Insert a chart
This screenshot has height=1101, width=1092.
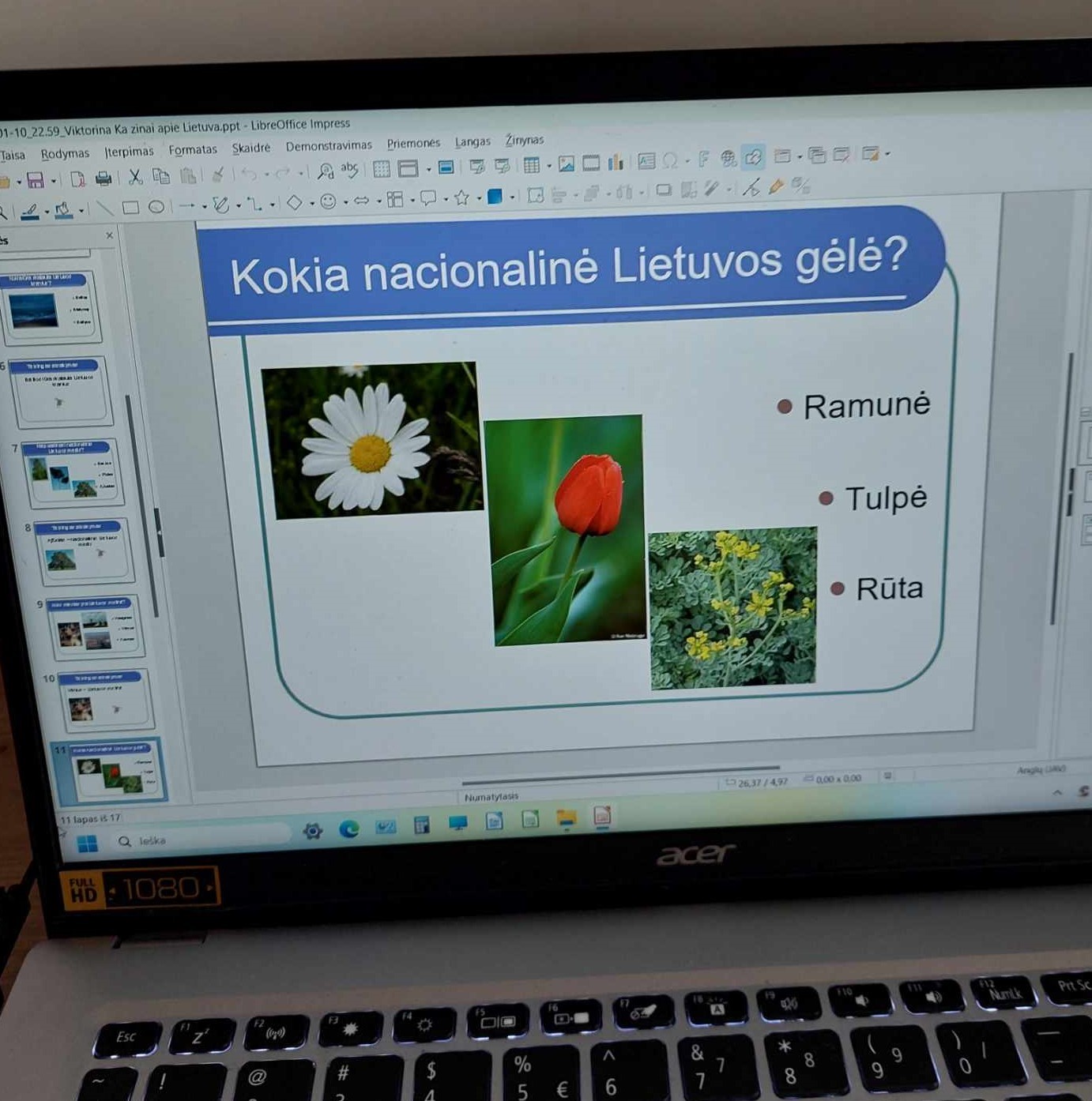click(616, 162)
